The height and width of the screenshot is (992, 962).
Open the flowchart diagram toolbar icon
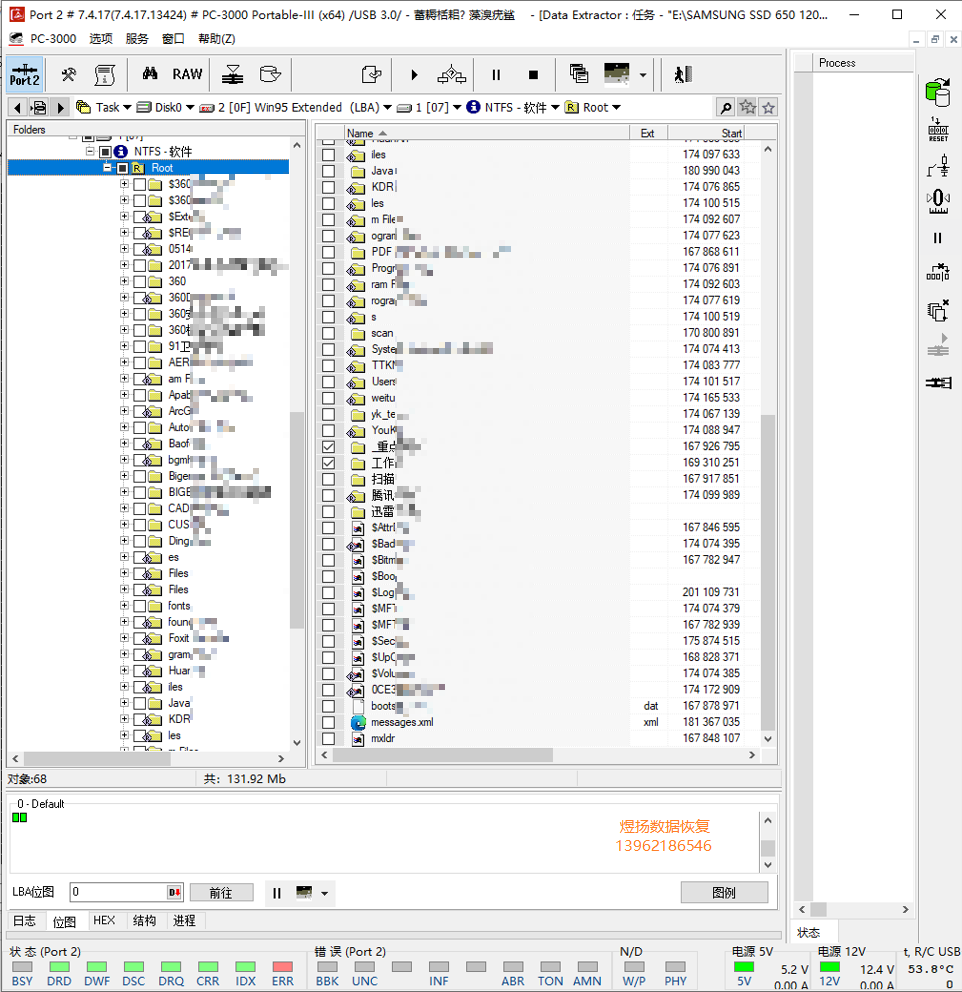point(452,75)
